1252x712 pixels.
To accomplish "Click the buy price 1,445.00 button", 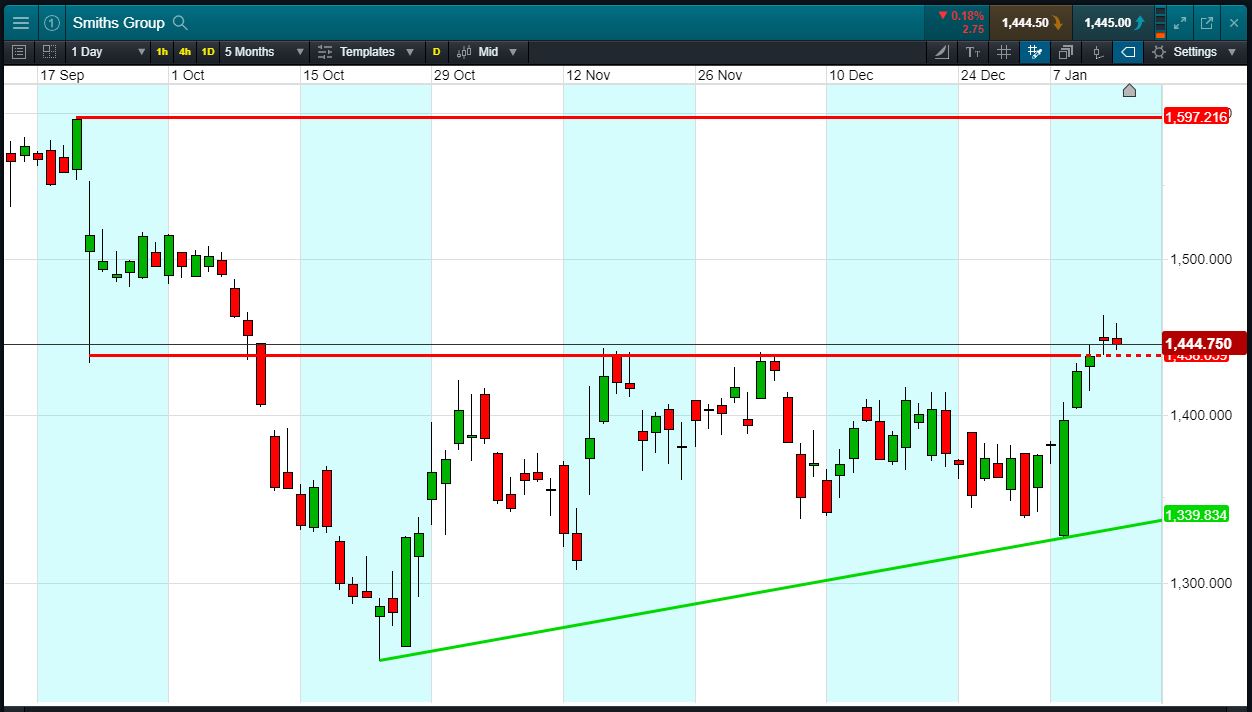I will [x=1113, y=22].
